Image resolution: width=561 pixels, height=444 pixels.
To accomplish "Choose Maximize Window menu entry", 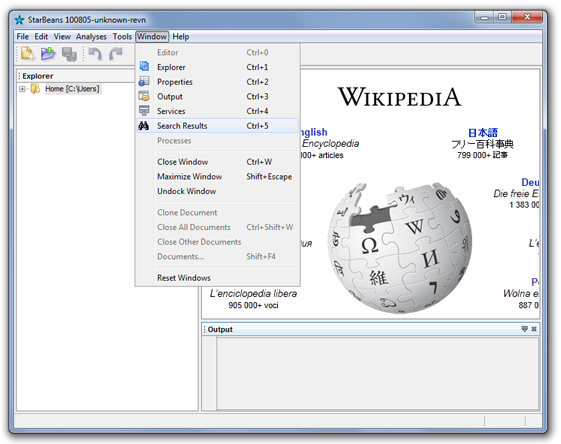I will pos(218,176).
